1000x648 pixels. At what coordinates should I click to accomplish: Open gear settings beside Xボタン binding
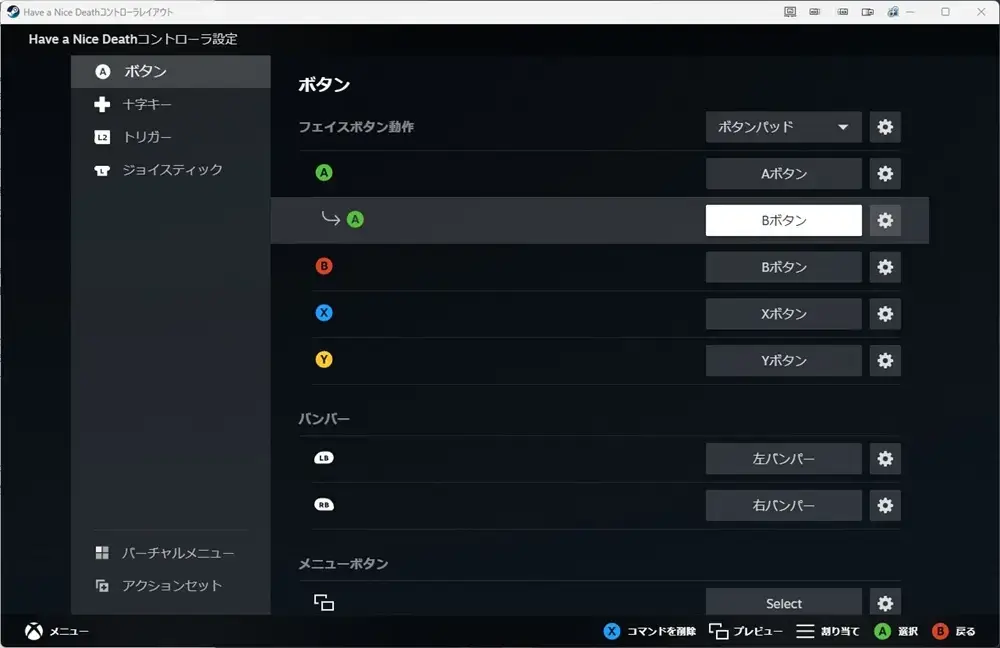pos(885,314)
